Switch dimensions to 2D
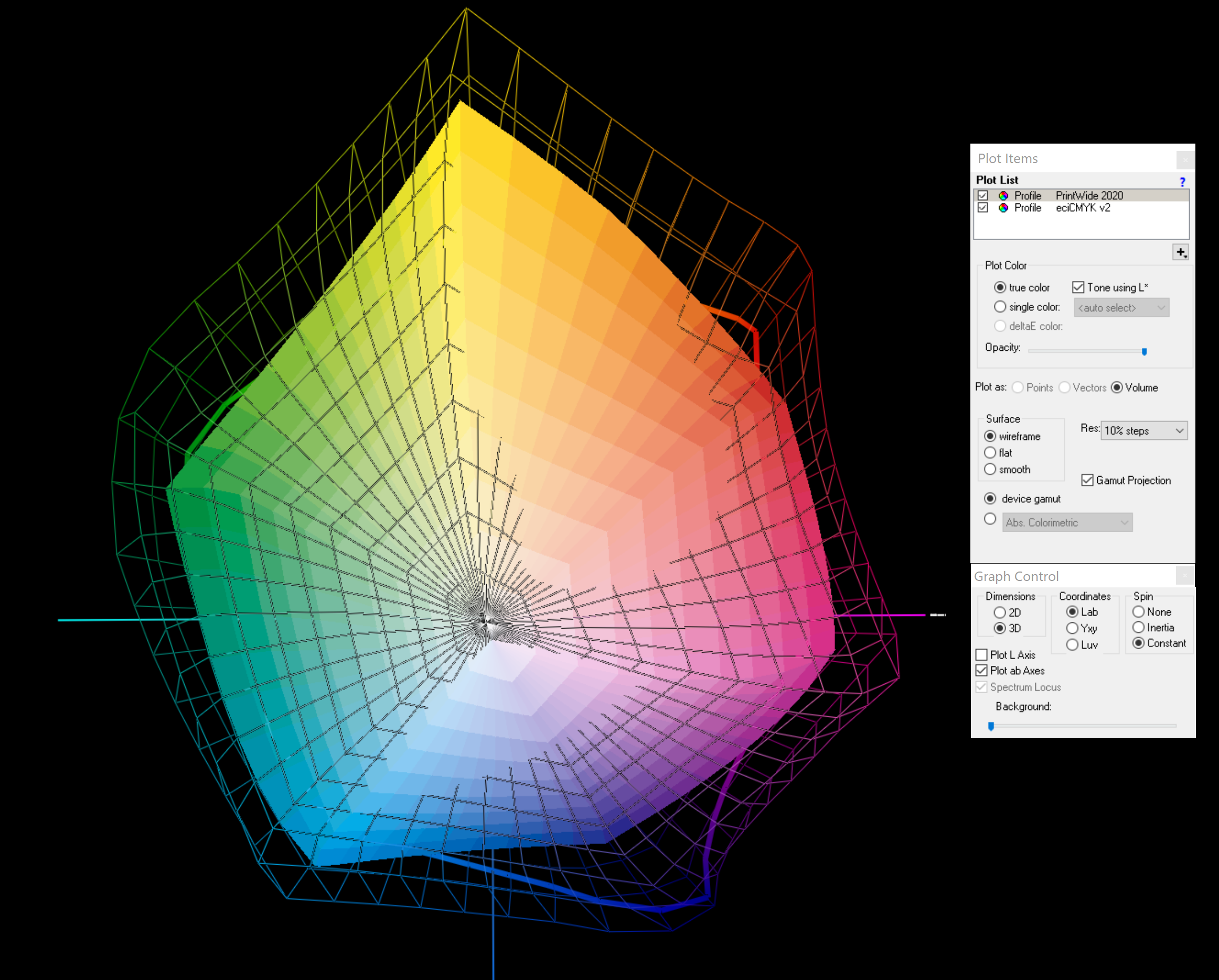The height and width of the screenshot is (980, 1219). (x=1000, y=612)
